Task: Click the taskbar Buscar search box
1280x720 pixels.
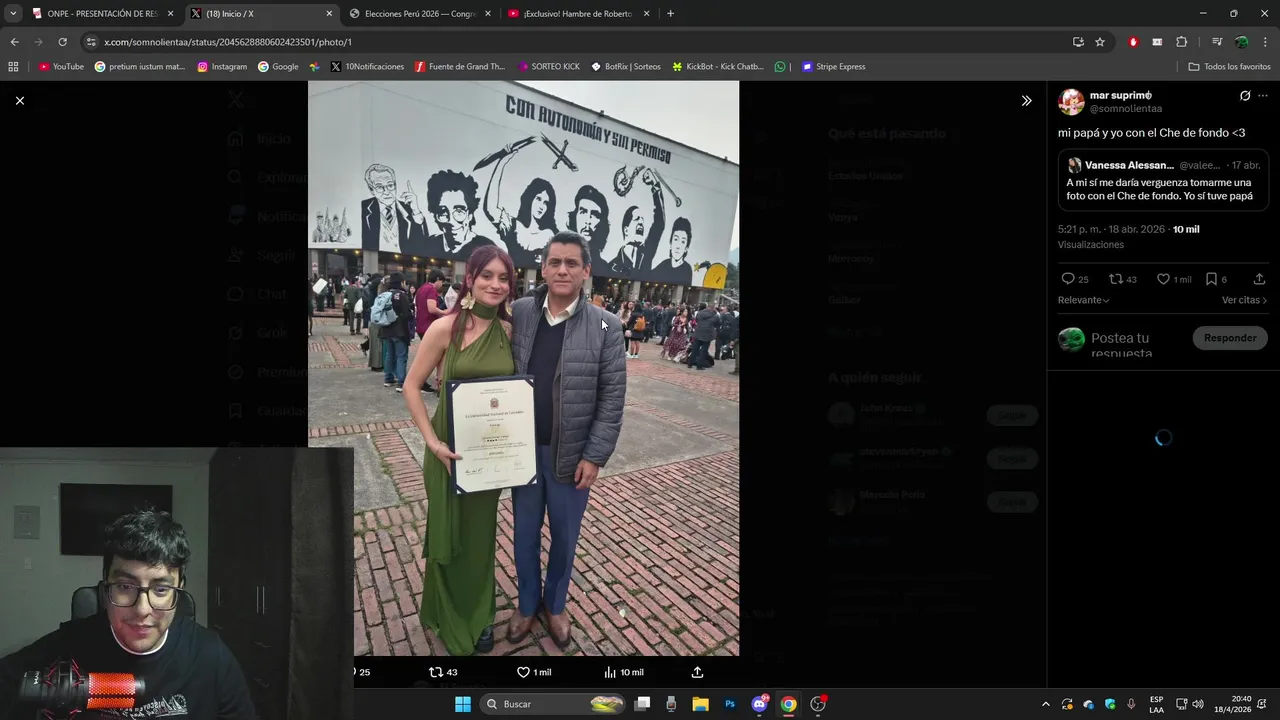Action: [x=553, y=704]
